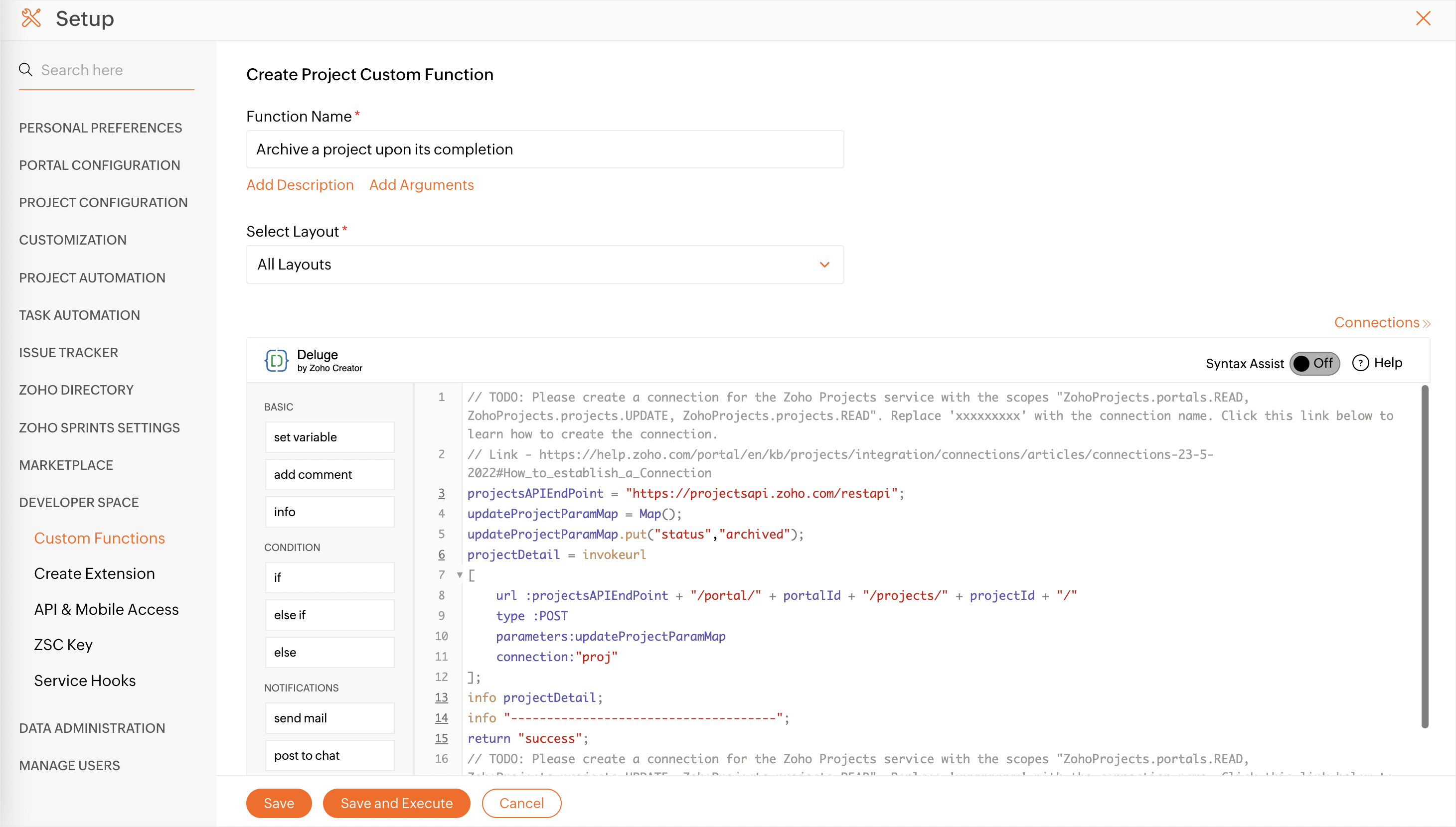Insert add comment snippet
1456x827 pixels.
(329, 475)
